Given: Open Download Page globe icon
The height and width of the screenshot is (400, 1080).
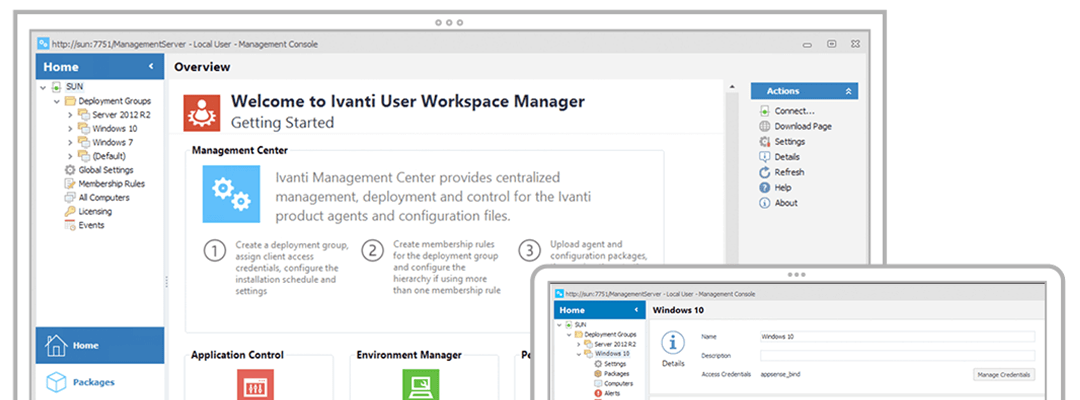Looking at the screenshot, I should tap(765, 126).
